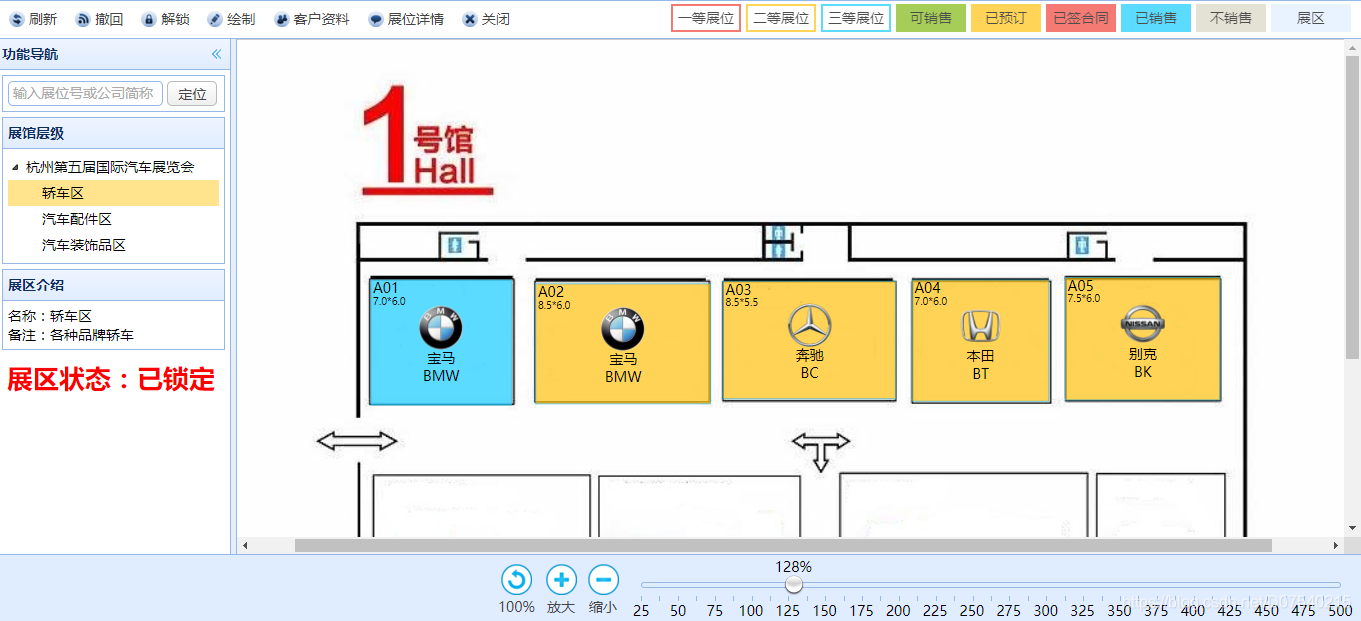Click the 撤回 undo toolbar button
This screenshot has width=1361, height=621.
click(100, 19)
